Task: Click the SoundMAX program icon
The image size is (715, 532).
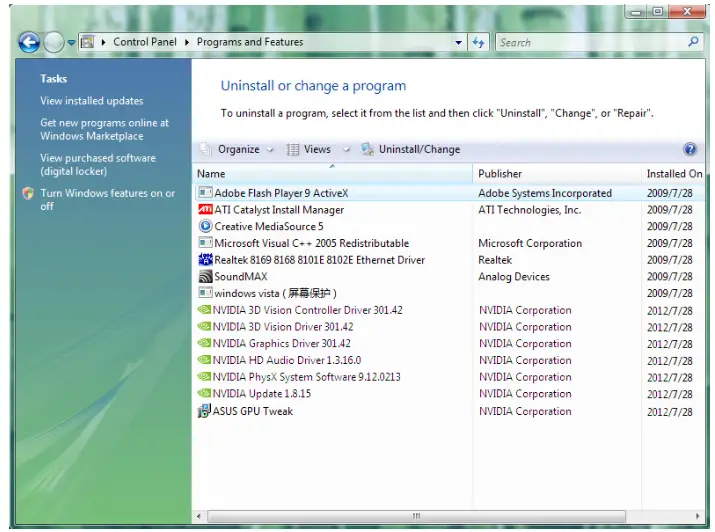Action: pos(205,277)
